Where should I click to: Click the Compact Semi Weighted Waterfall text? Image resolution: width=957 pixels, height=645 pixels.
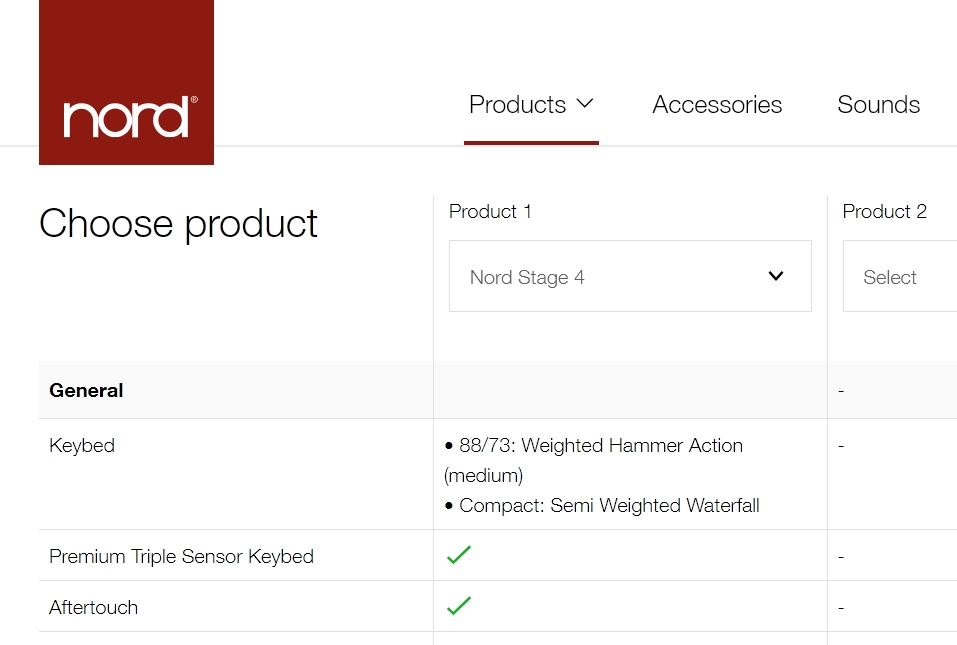point(609,506)
